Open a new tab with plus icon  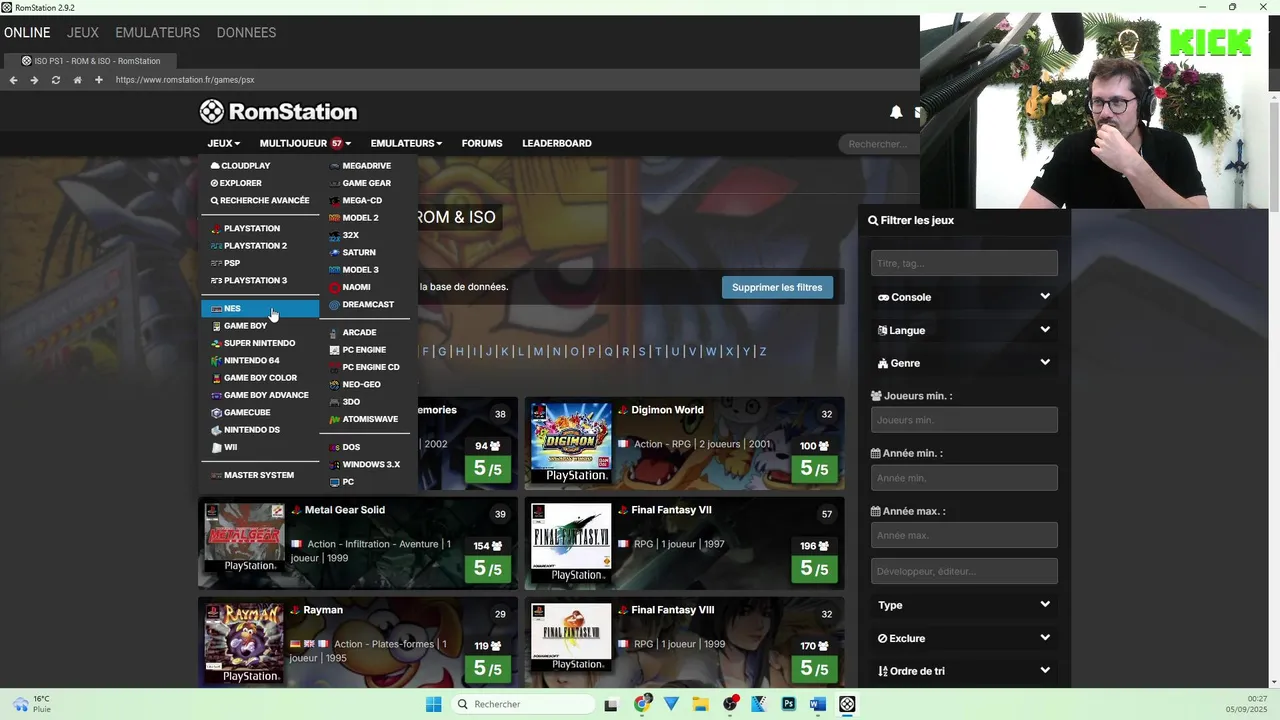click(98, 80)
